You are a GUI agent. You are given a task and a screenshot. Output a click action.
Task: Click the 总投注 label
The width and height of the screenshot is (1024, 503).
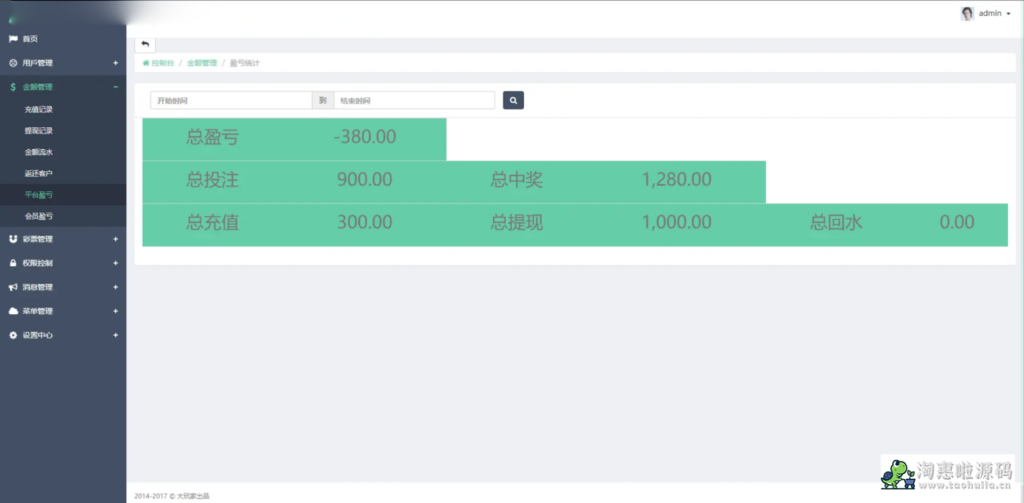tap(212, 180)
